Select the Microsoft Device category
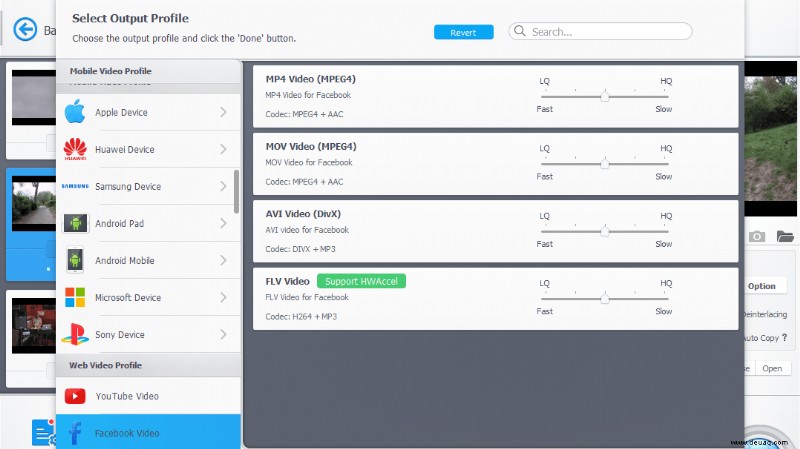Screen dimensions: 800x449 pos(148,297)
